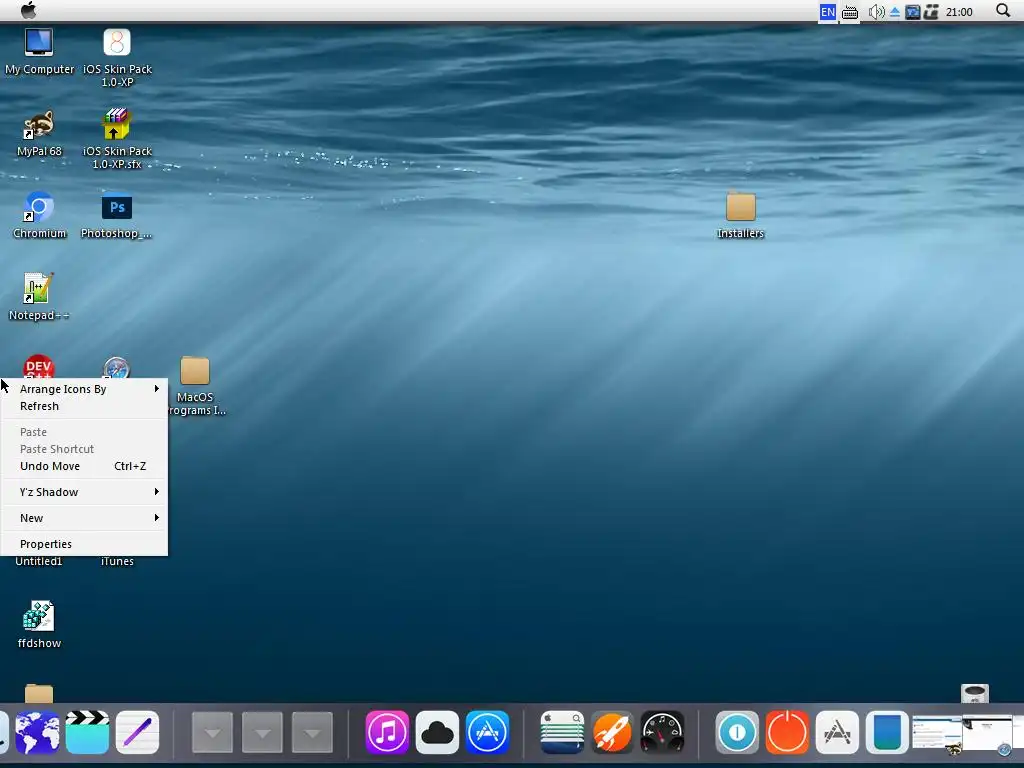
Task: Expand the New submenu
Action: coord(84,519)
